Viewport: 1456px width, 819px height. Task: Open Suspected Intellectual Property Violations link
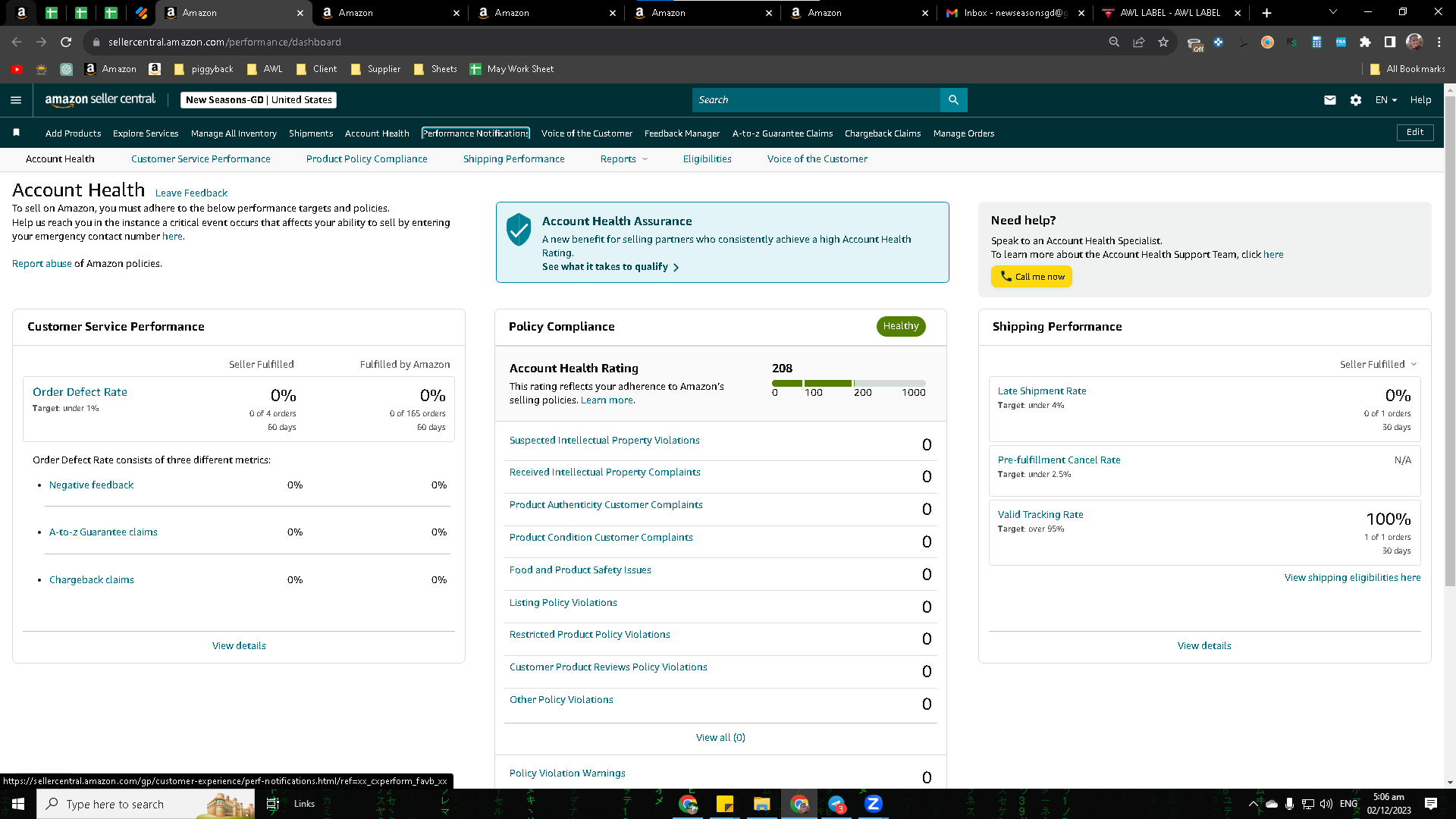pyautogui.click(x=604, y=441)
